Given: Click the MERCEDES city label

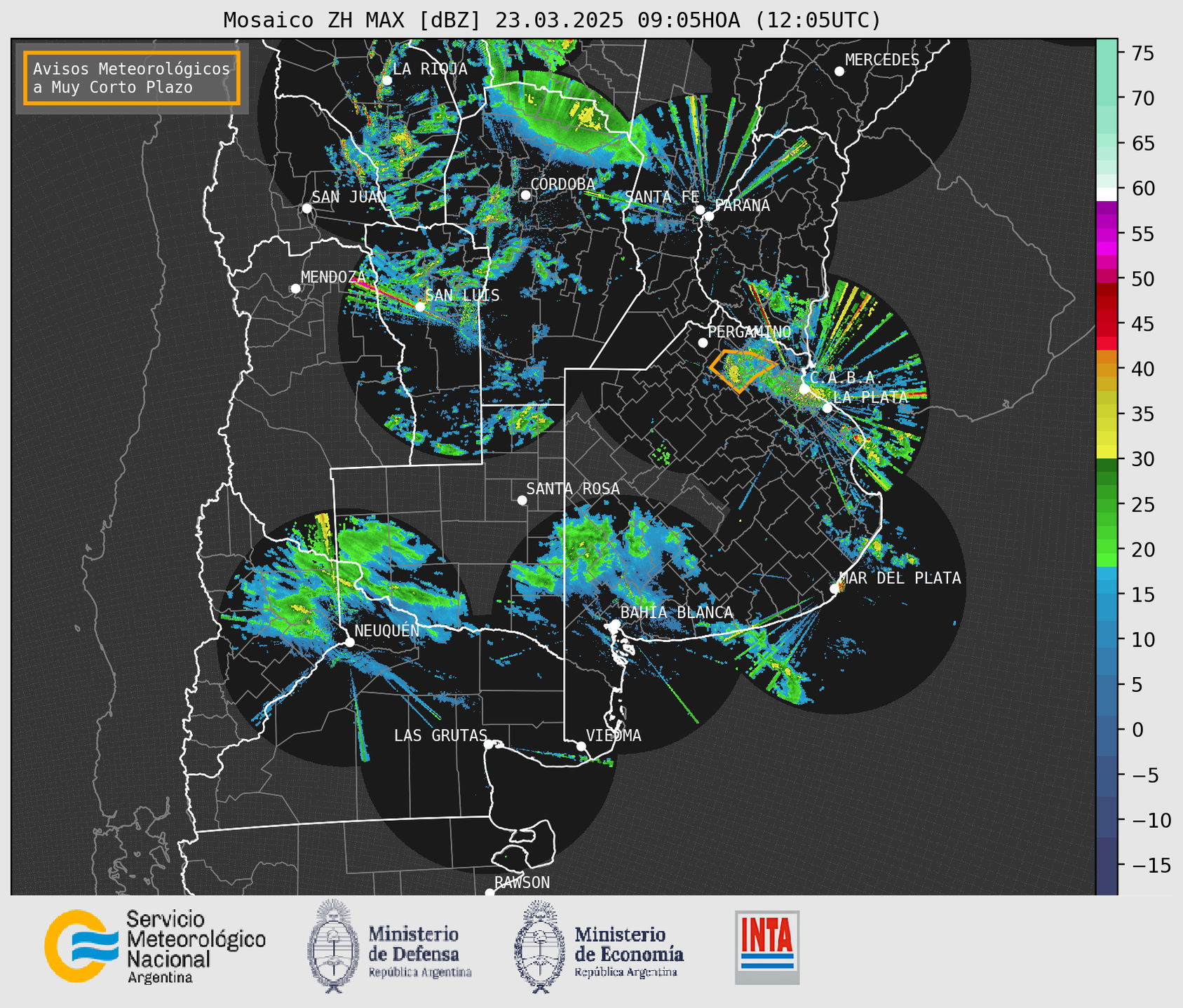Looking at the screenshot, I should click(882, 60).
